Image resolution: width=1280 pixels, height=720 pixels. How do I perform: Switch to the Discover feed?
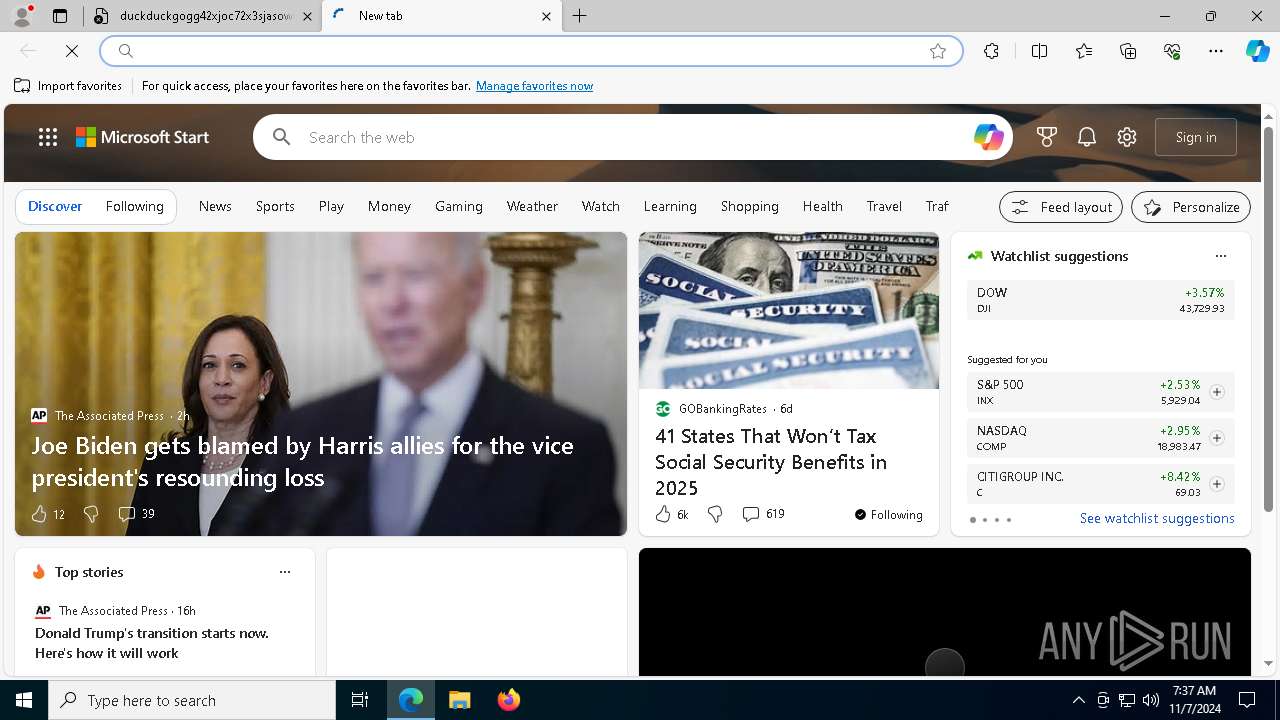click(55, 206)
